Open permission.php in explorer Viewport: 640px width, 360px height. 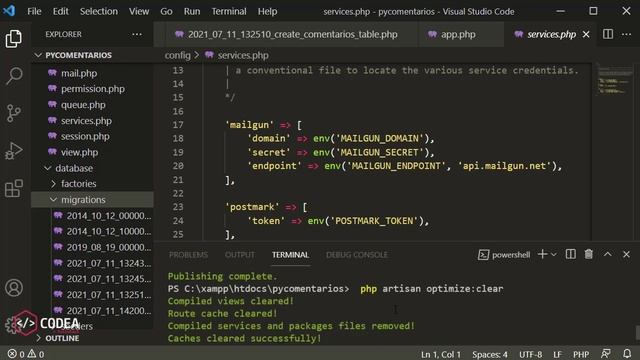(92, 89)
